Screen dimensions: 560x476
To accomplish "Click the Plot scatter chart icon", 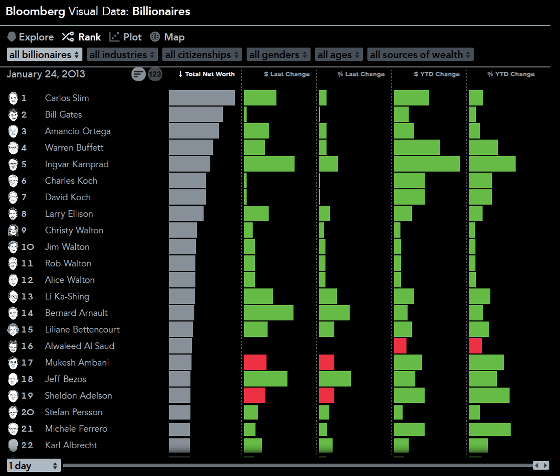I will [114, 37].
